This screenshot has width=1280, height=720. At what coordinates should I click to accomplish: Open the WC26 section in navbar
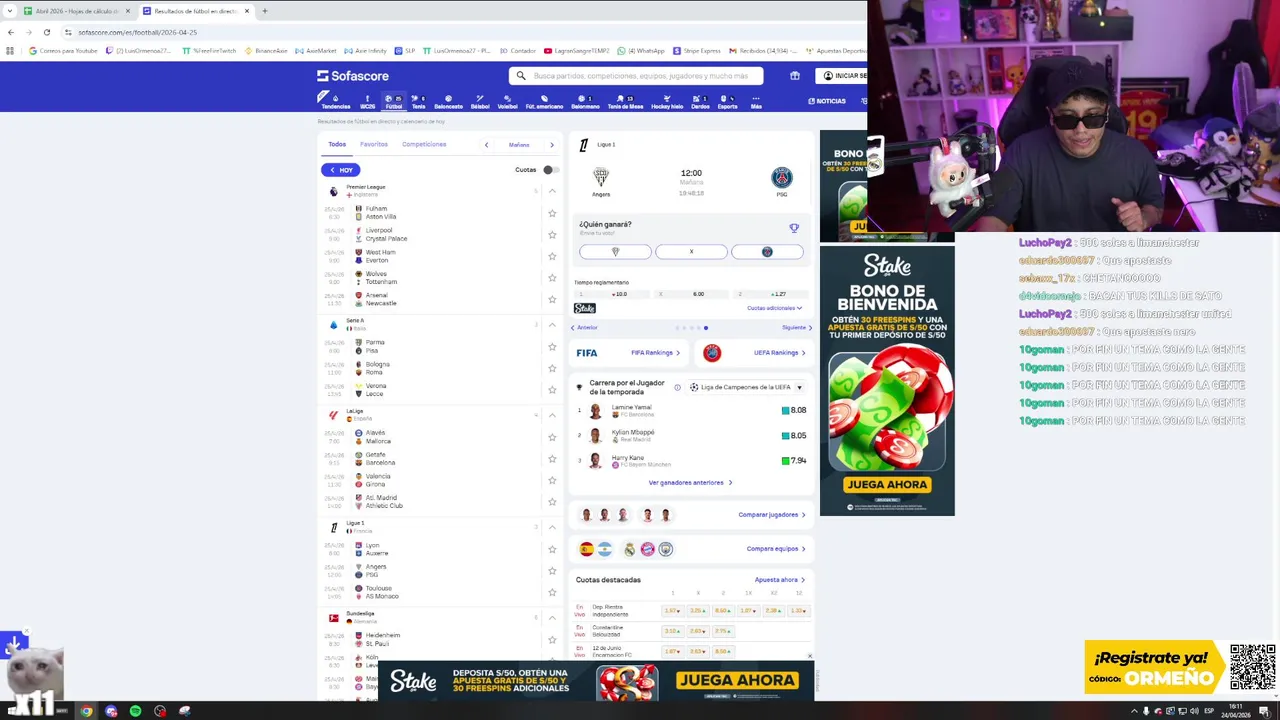[367, 102]
